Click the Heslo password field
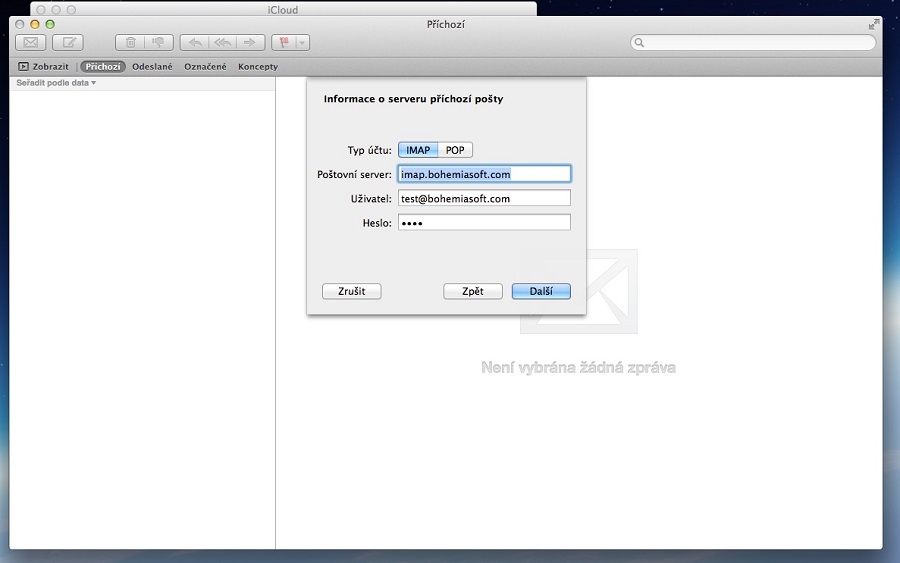 pos(484,222)
